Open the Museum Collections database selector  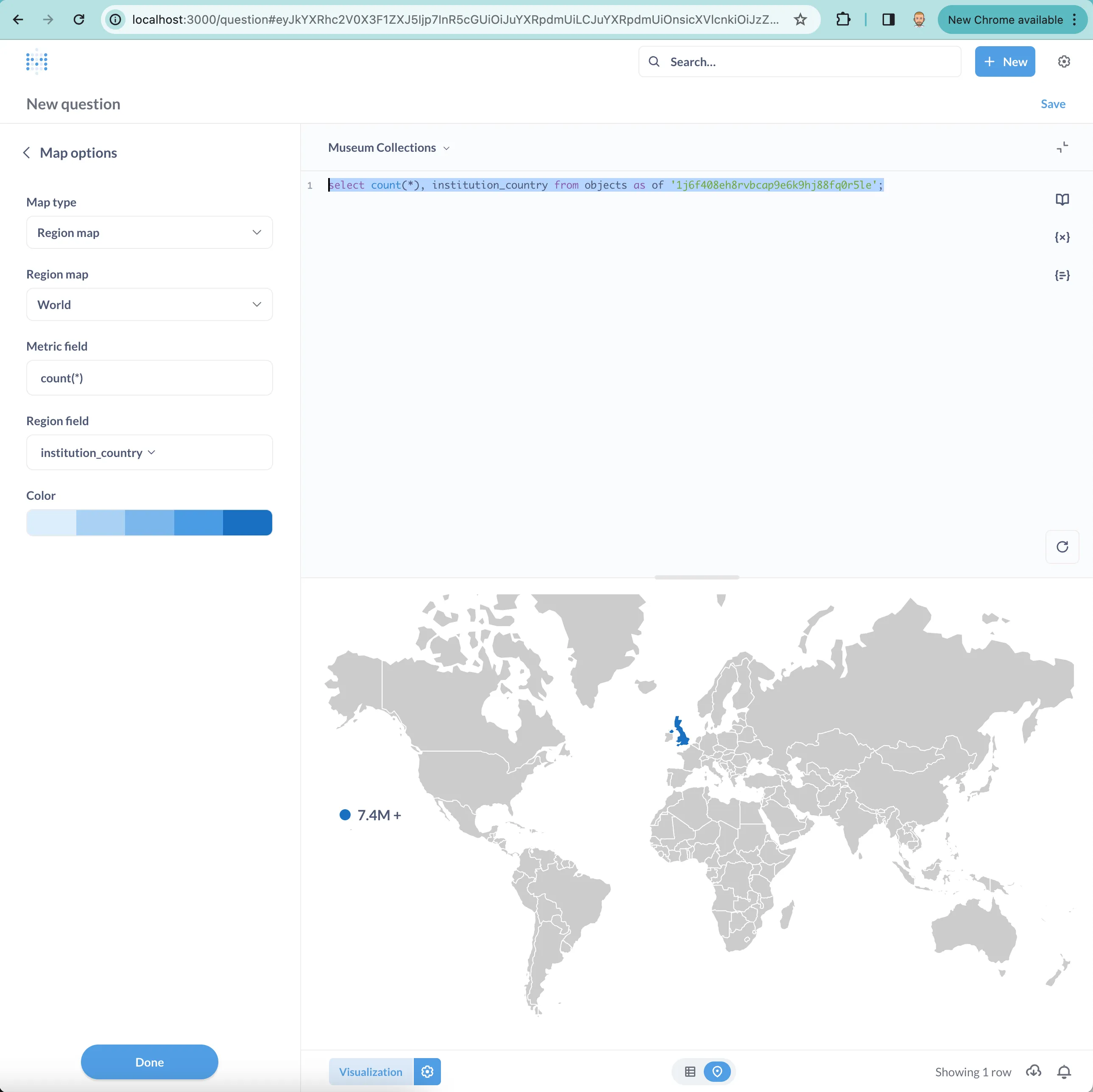389,148
